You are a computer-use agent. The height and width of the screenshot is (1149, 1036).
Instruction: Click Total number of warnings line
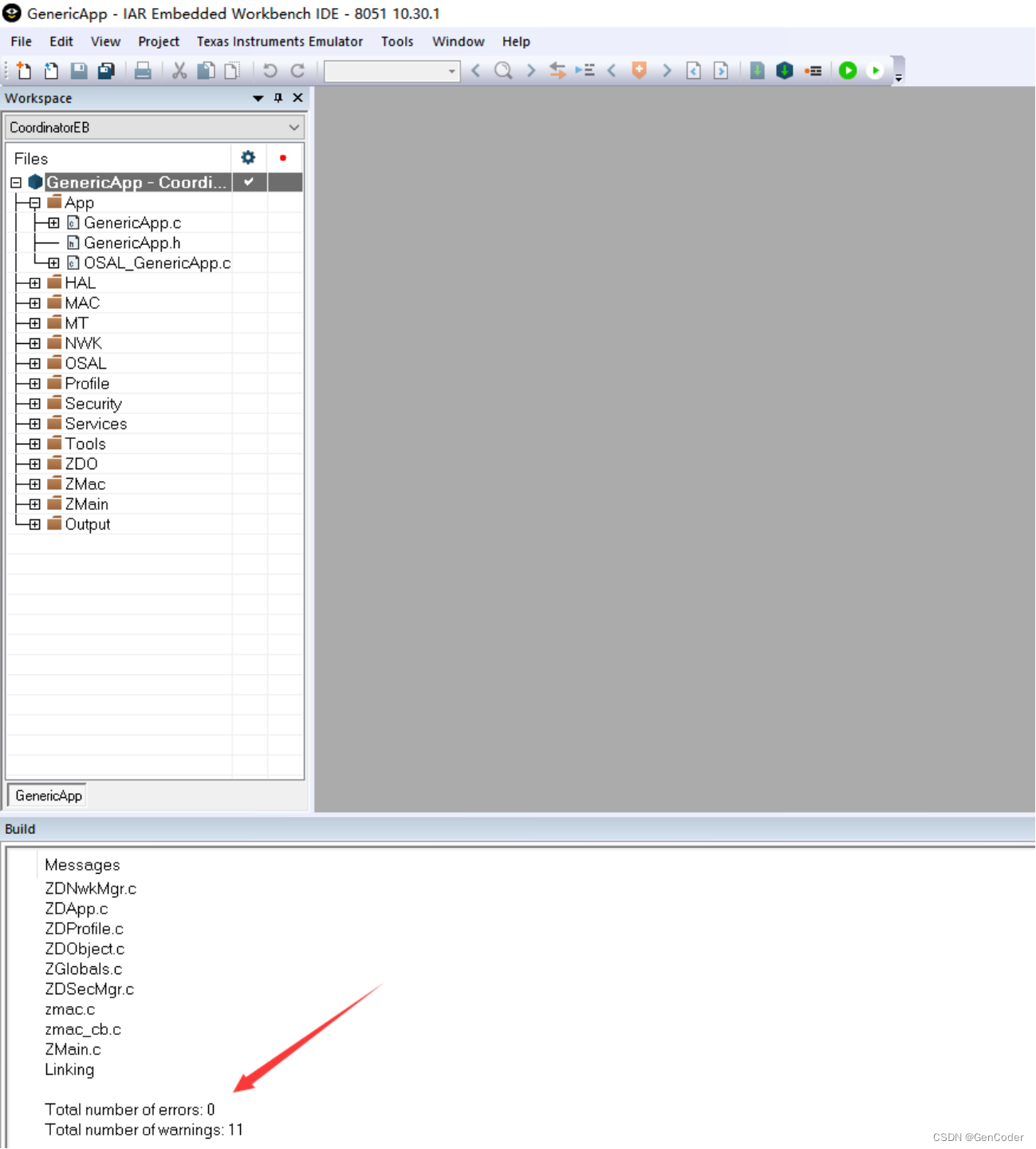[144, 1130]
